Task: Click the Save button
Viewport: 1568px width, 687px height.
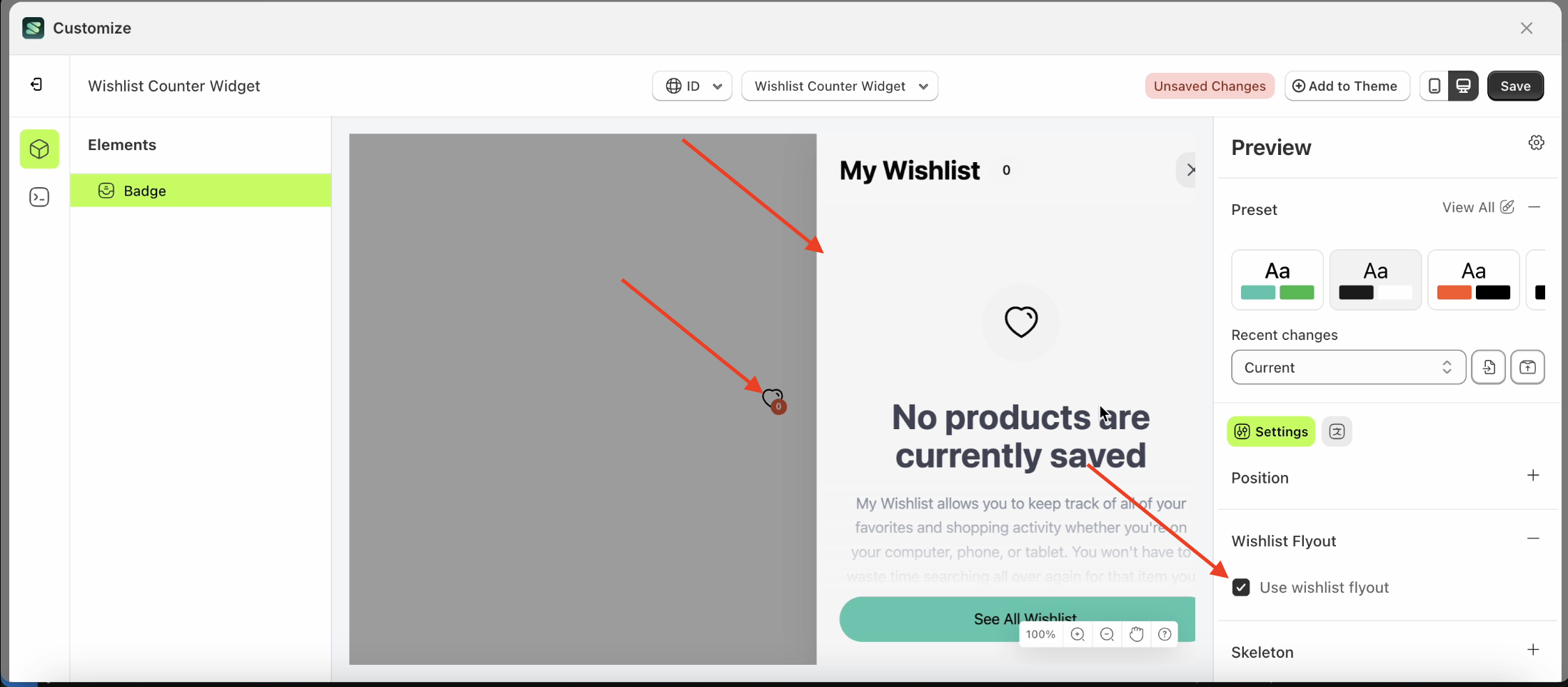Action: (1515, 86)
